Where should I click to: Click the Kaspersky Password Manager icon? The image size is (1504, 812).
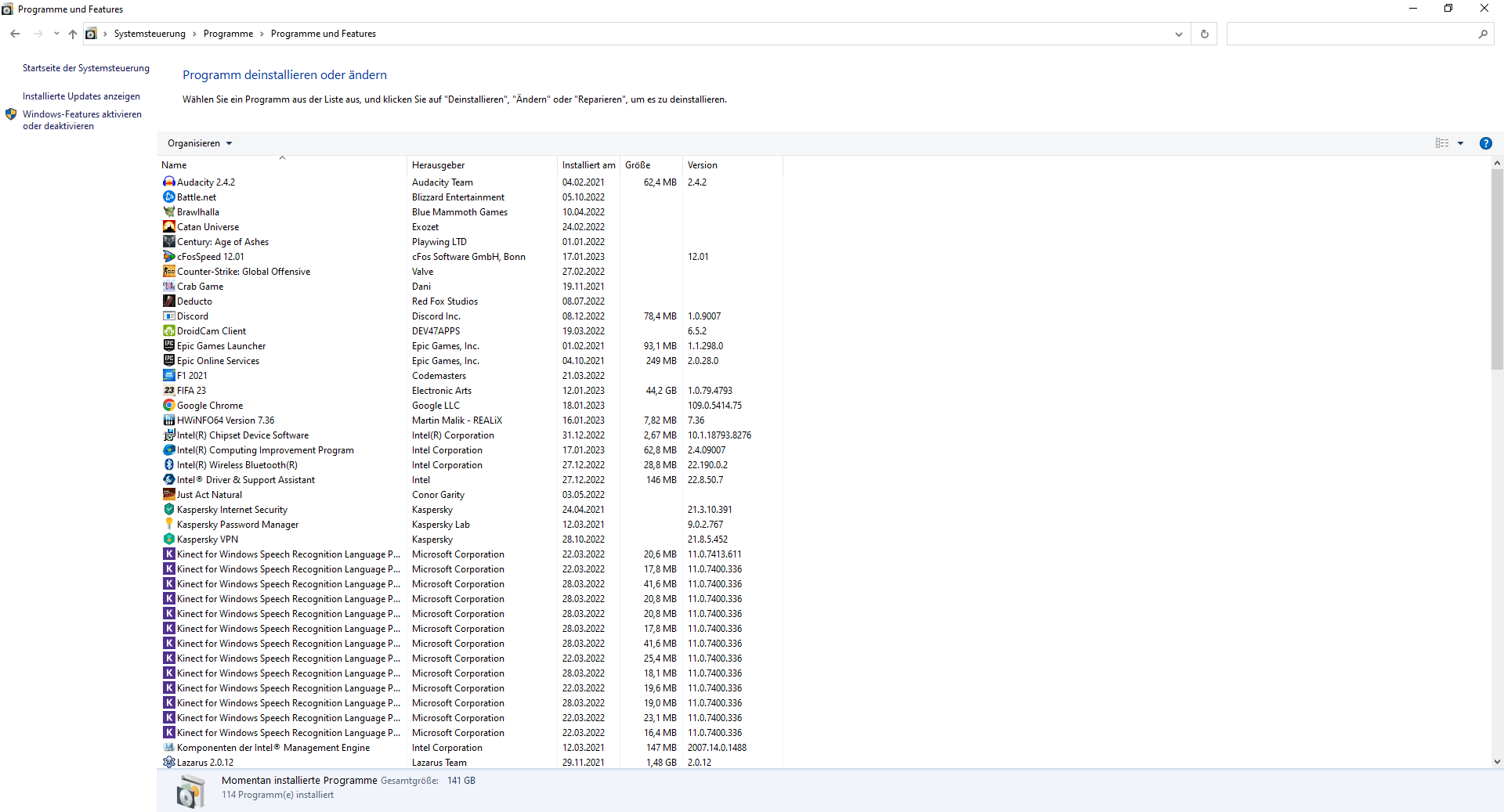pos(168,525)
